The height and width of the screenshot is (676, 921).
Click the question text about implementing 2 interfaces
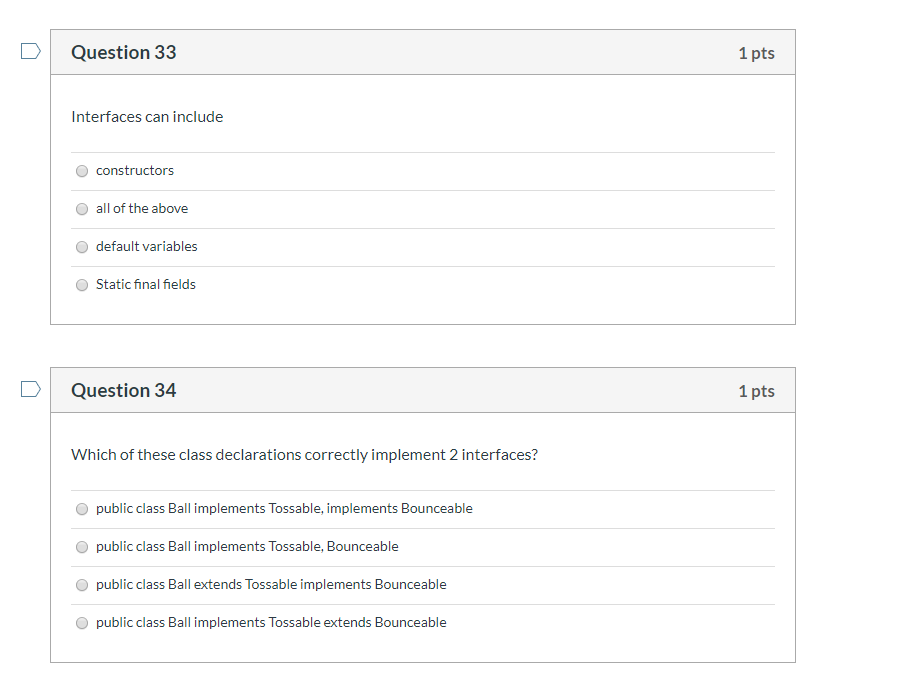pos(304,455)
